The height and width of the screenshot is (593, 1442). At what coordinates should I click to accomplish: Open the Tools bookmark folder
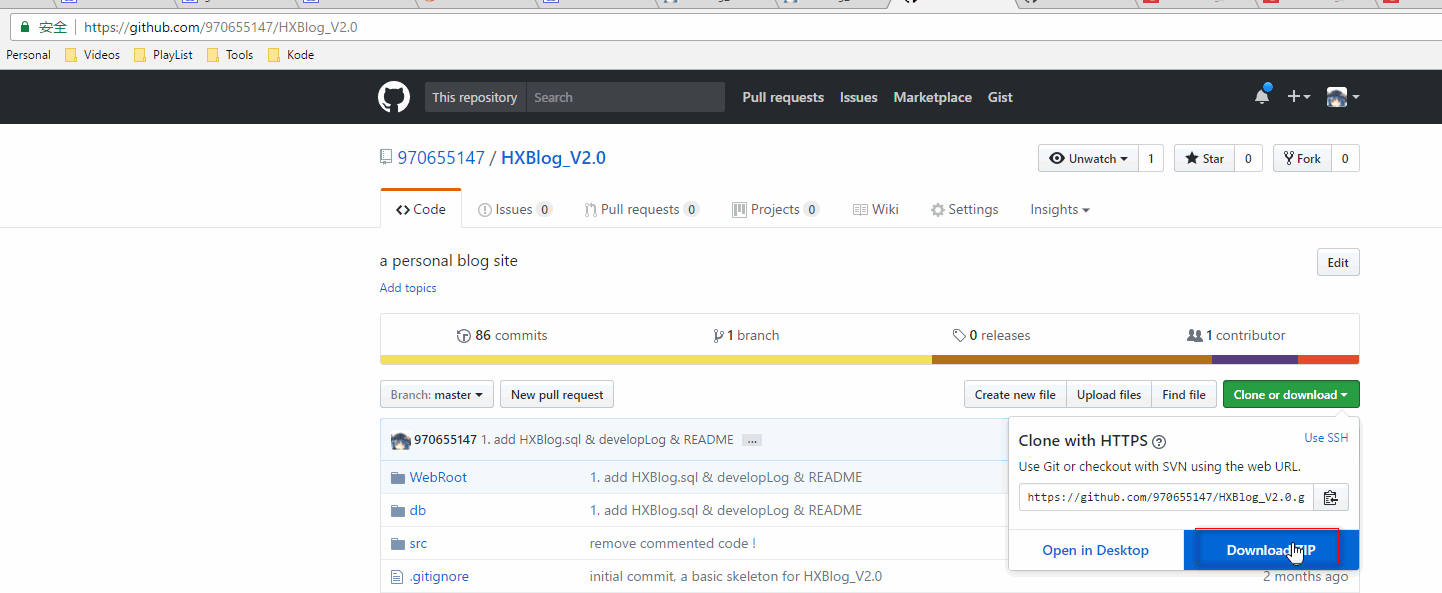pos(230,55)
